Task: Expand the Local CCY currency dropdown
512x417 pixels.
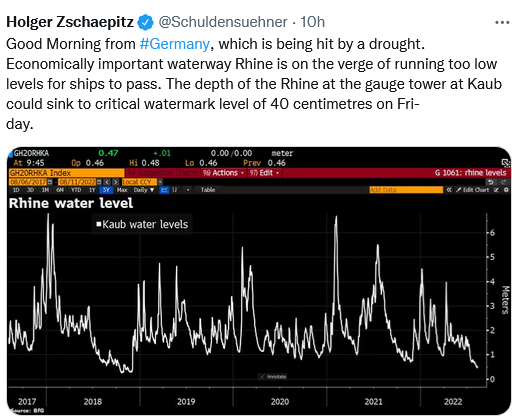Action: pos(160,182)
